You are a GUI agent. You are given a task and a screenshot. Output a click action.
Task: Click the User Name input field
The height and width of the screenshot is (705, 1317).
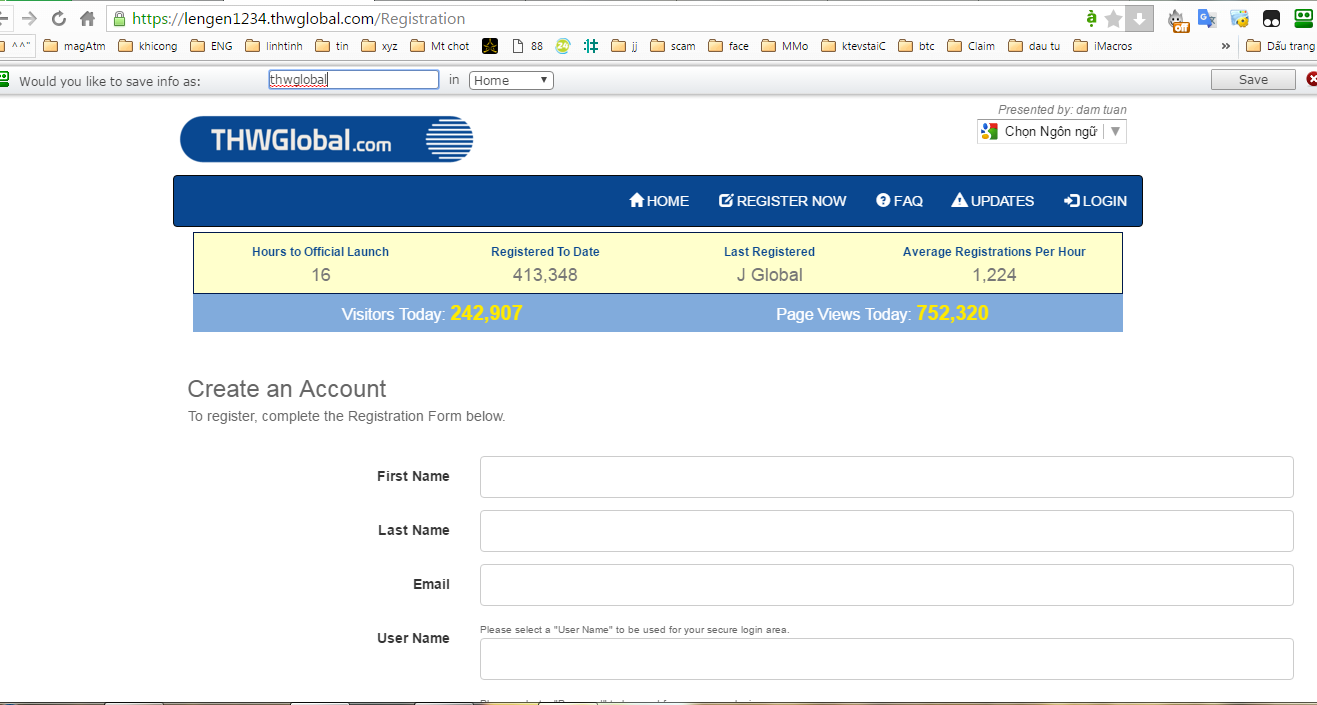pyautogui.click(x=886, y=659)
